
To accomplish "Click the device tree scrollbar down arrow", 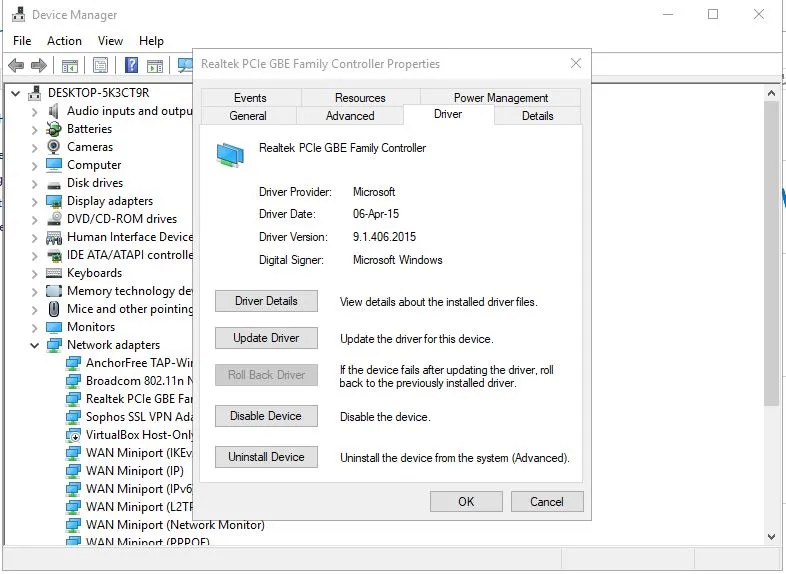I will tap(771, 536).
